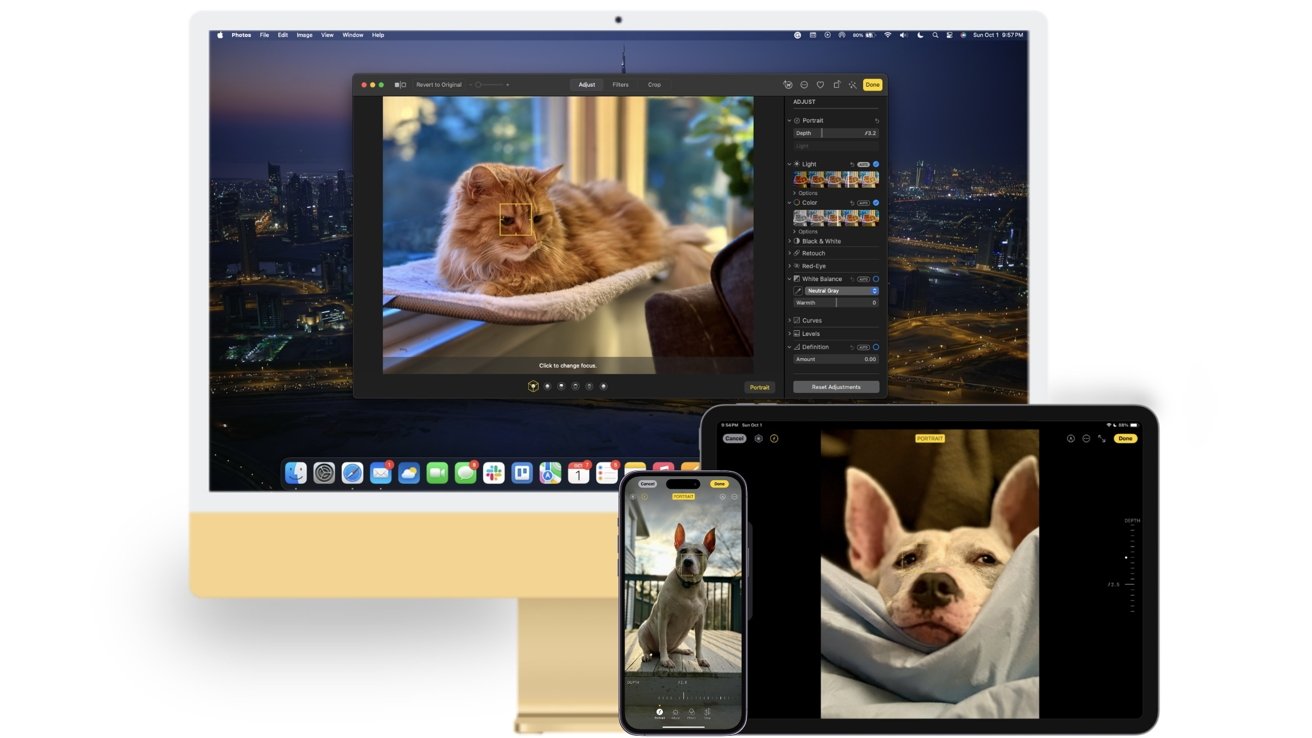Click the cat's face to change focus

click(516, 218)
